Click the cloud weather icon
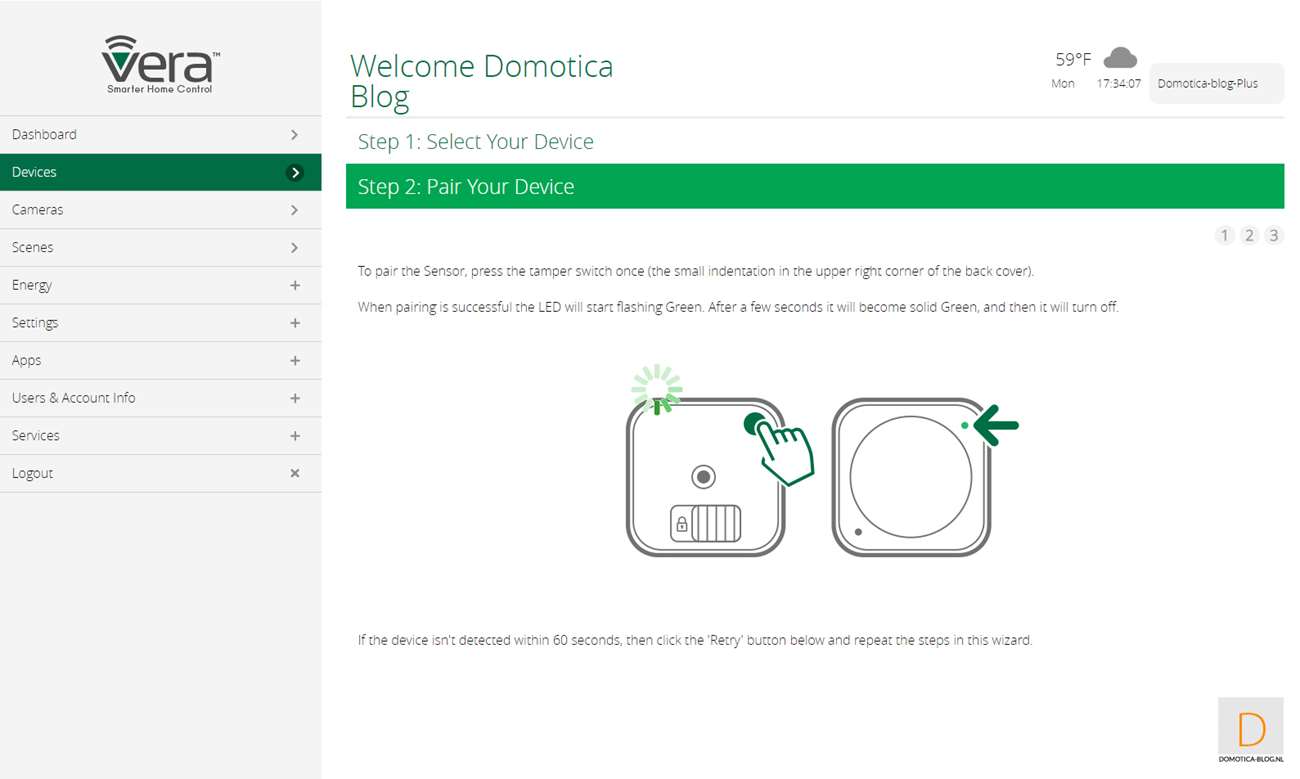1300x779 pixels. click(1119, 58)
